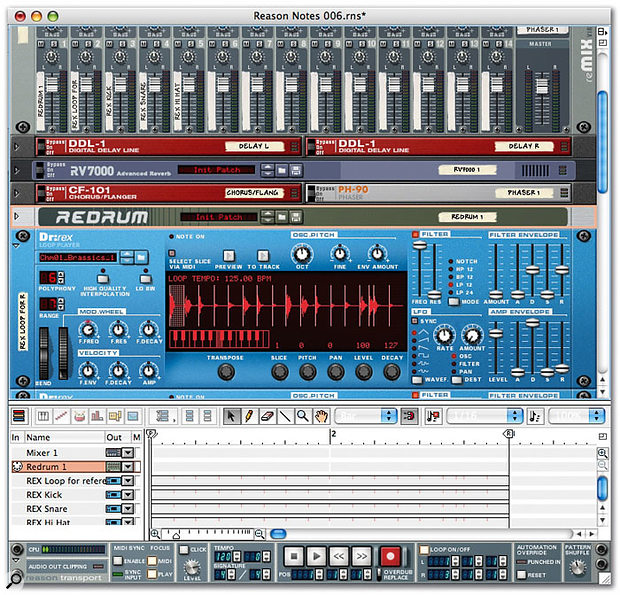Viewport: 620px width, 595px height.
Task: Expand the RV7000 device
Action: (x=17, y=170)
